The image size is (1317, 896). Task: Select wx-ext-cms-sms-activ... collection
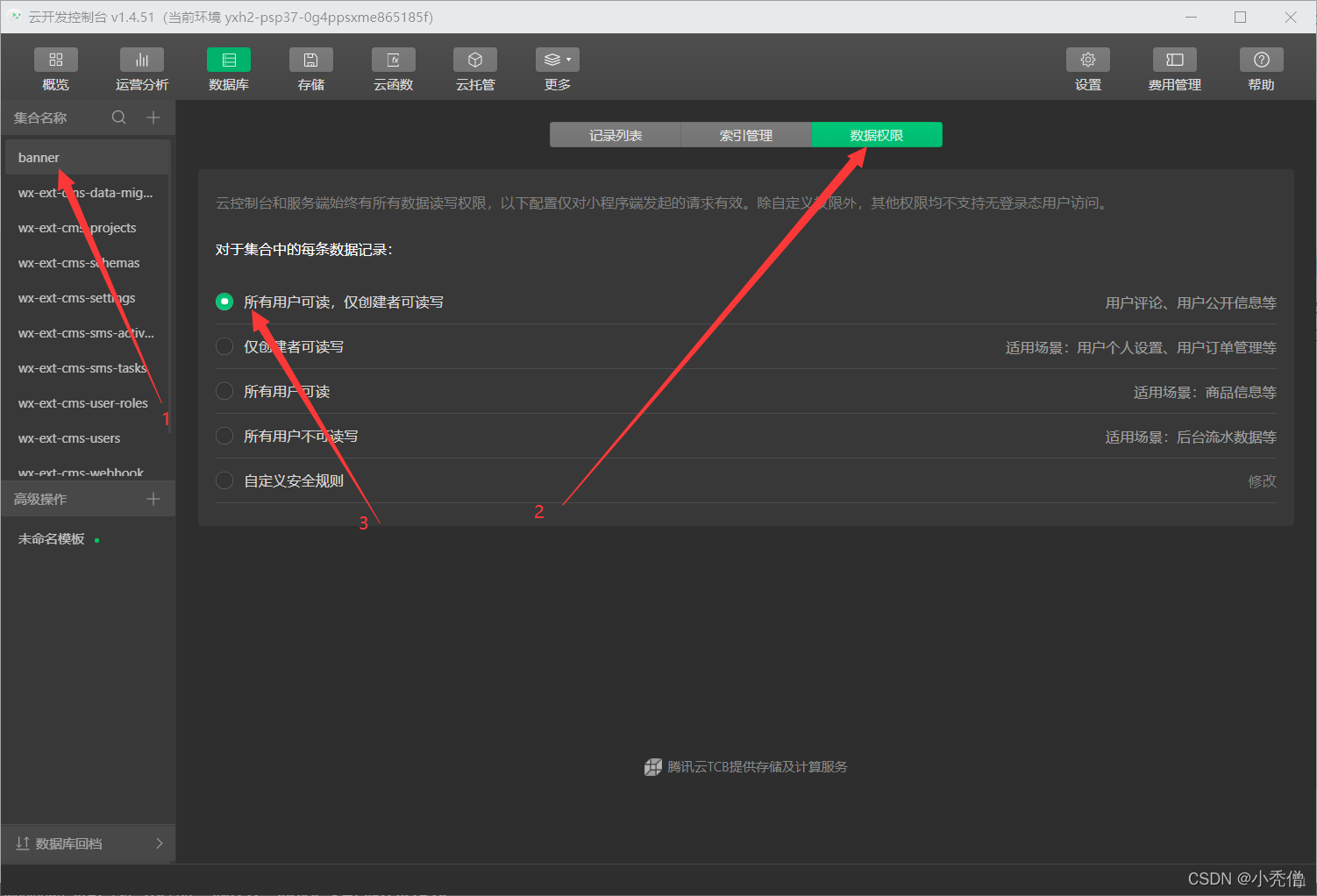pyautogui.click(x=87, y=333)
